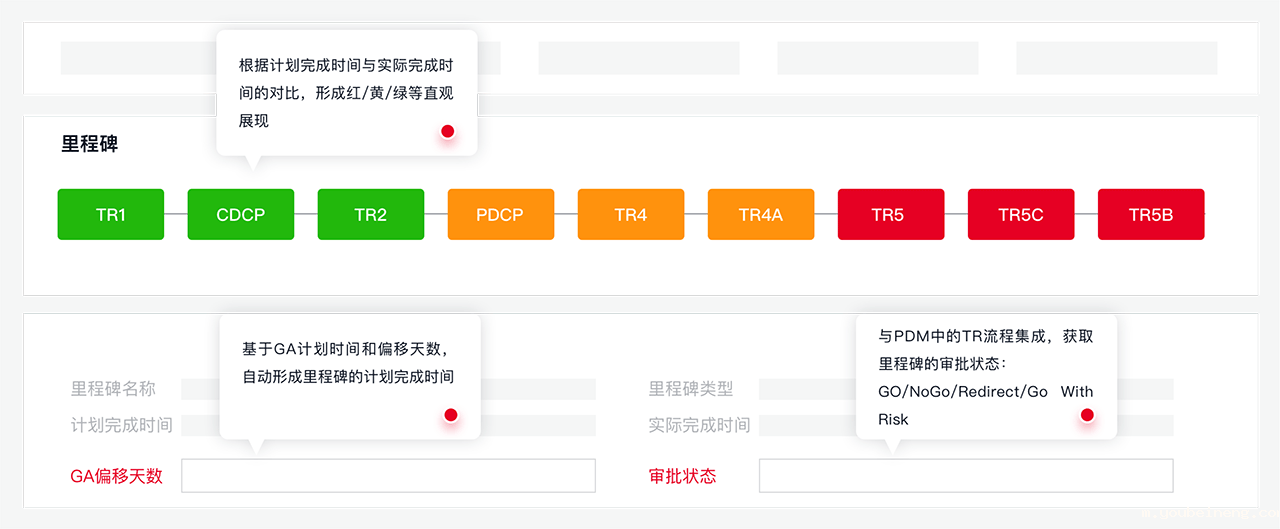Screen dimensions: 1280x529
Task: Click the 里程碑名称 field label
Action: pos(113,389)
